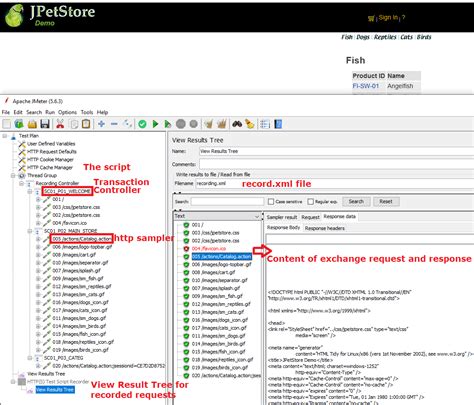Click the binoculars Search toolbar icon
Image resolution: width=474 pixels, height=405 pixels.
(x=237, y=124)
